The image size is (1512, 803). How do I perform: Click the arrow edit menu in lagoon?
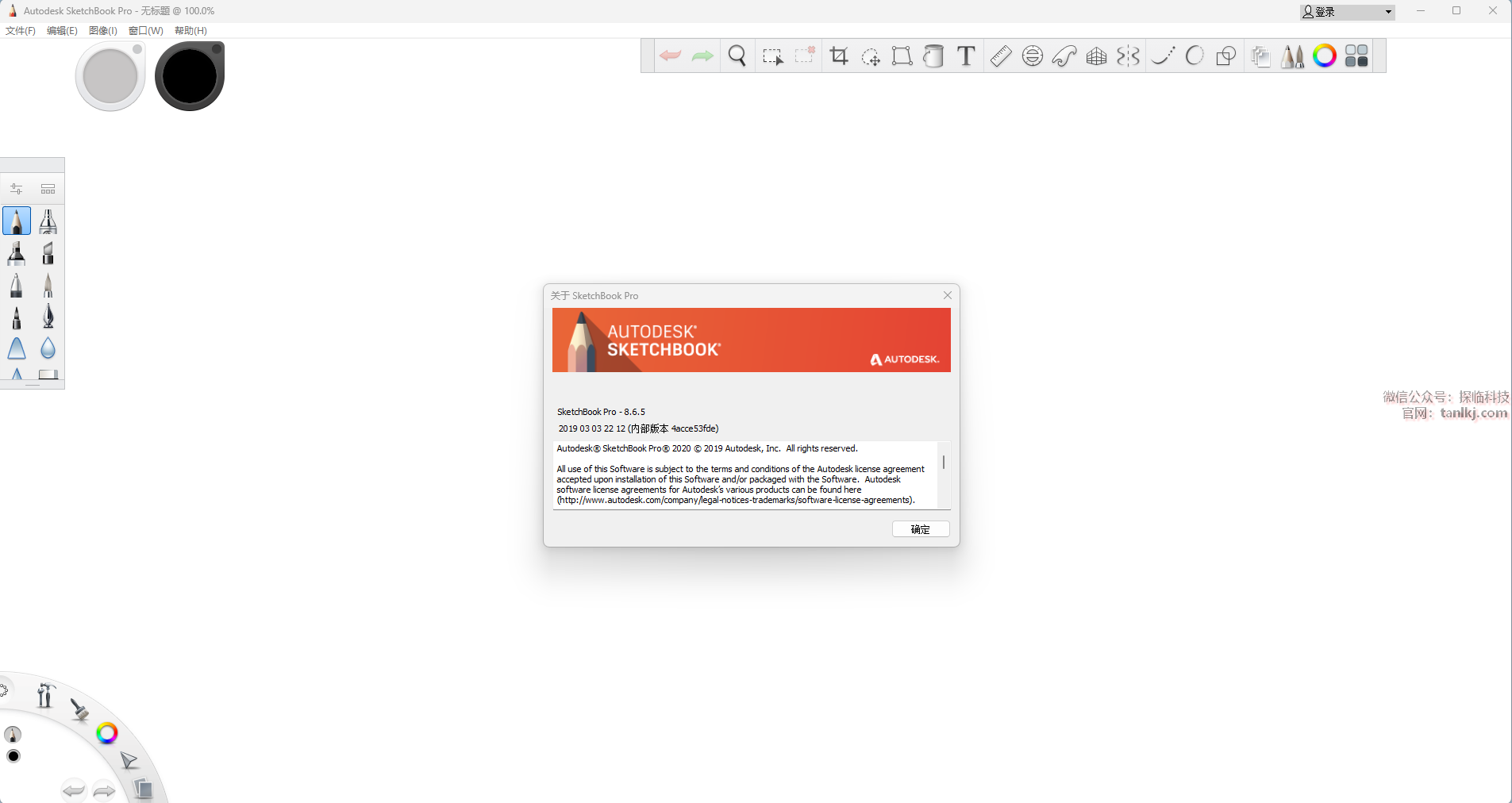pyautogui.click(x=129, y=761)
